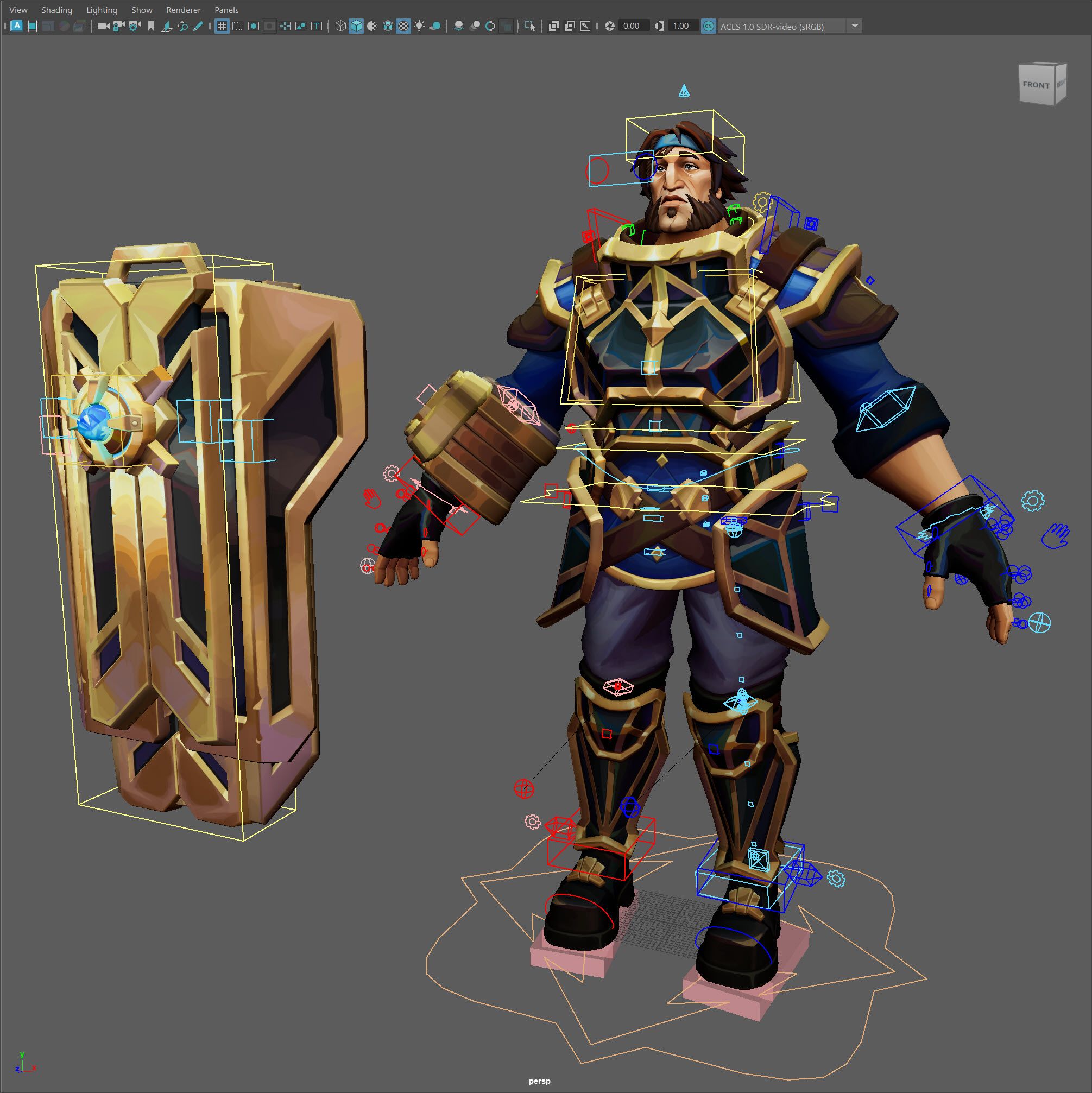Toggle Screen Space Ambient Occlusion icon
The image size is (1092, 1093).
coord(459,26)
